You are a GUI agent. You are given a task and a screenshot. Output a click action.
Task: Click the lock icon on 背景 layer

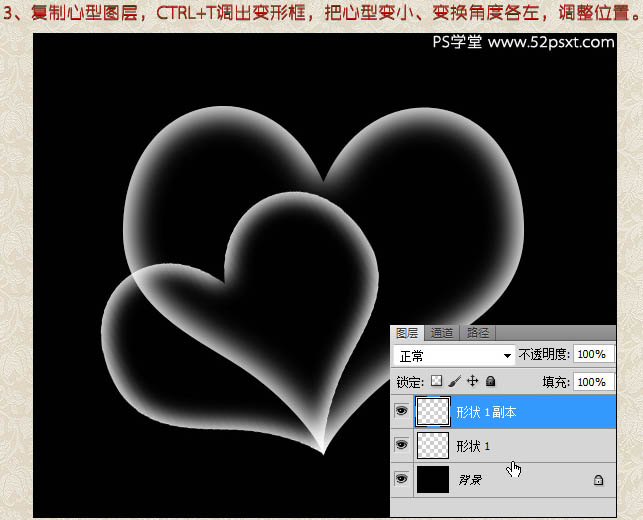point(598,480)
